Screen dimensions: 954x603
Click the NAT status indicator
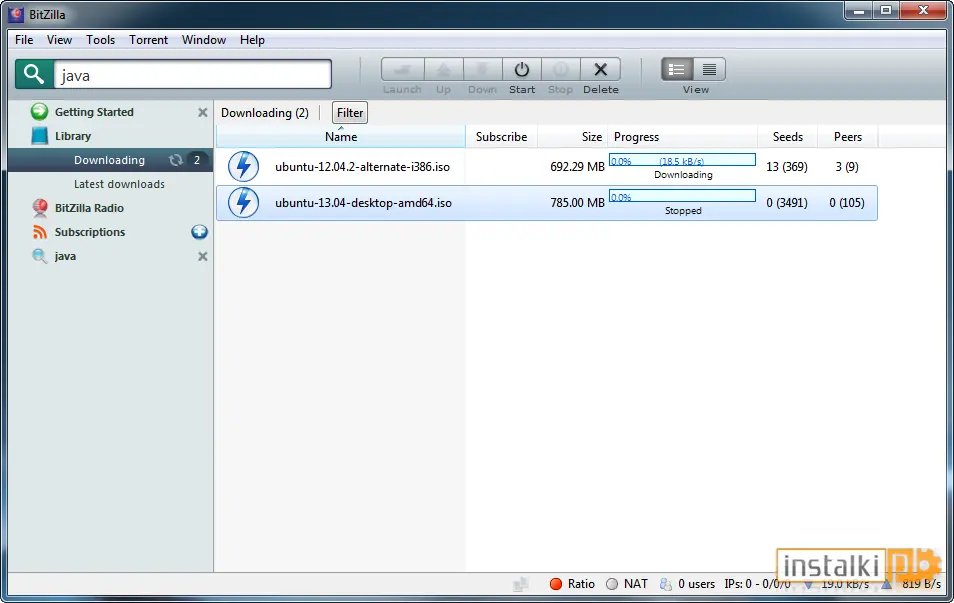click(x=612, y=584)
